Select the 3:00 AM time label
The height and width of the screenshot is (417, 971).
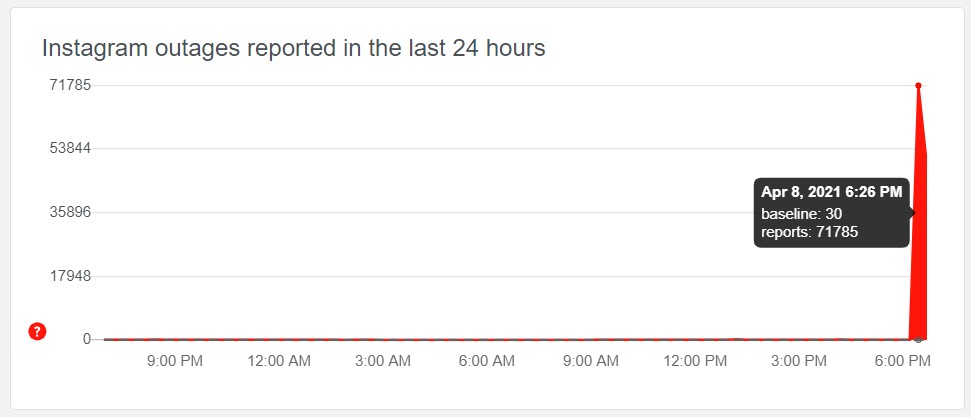(385, 361)
